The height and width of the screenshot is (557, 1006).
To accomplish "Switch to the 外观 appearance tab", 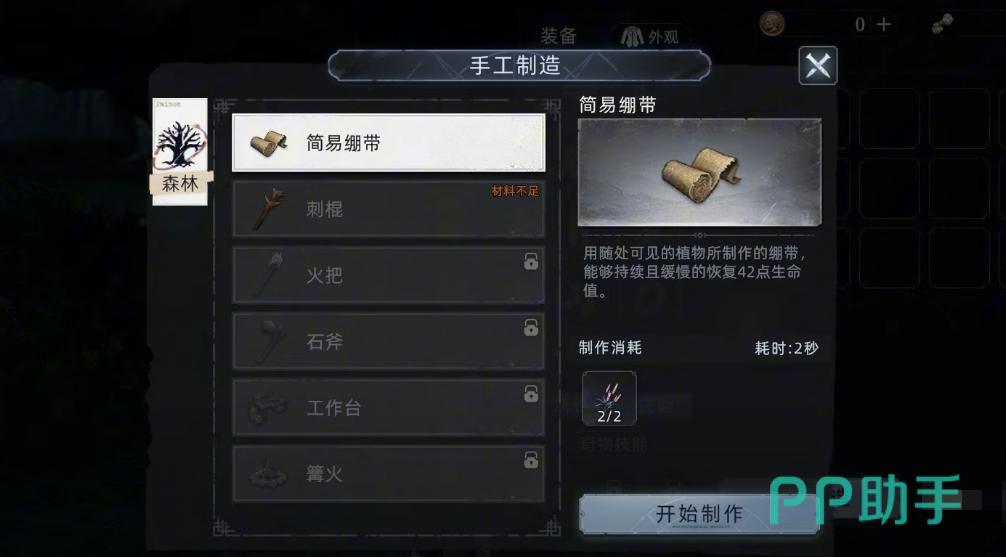I will pyautogui.click(x=650, y=37).
